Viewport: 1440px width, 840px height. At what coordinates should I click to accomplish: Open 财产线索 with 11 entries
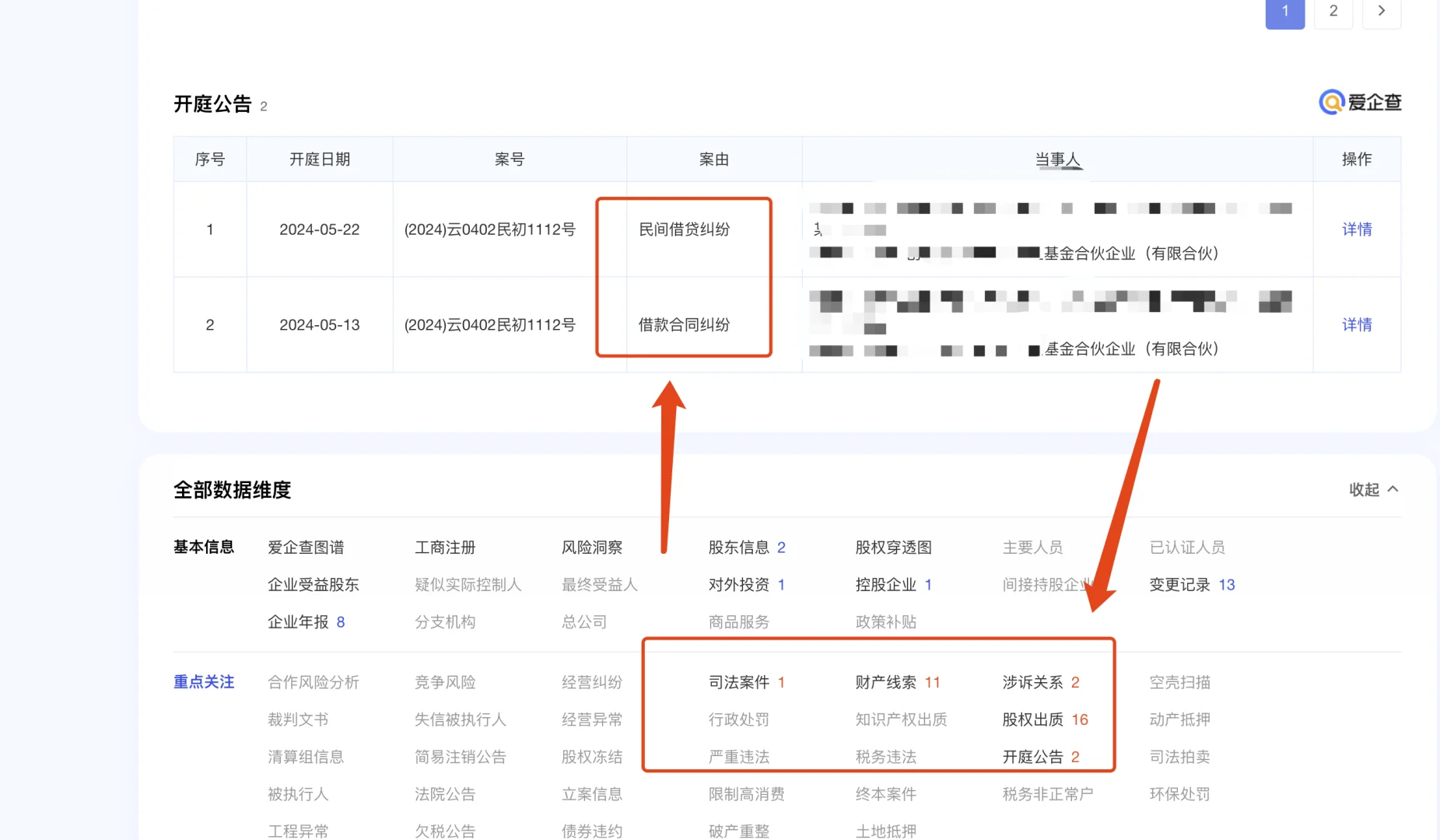point(898,682)
